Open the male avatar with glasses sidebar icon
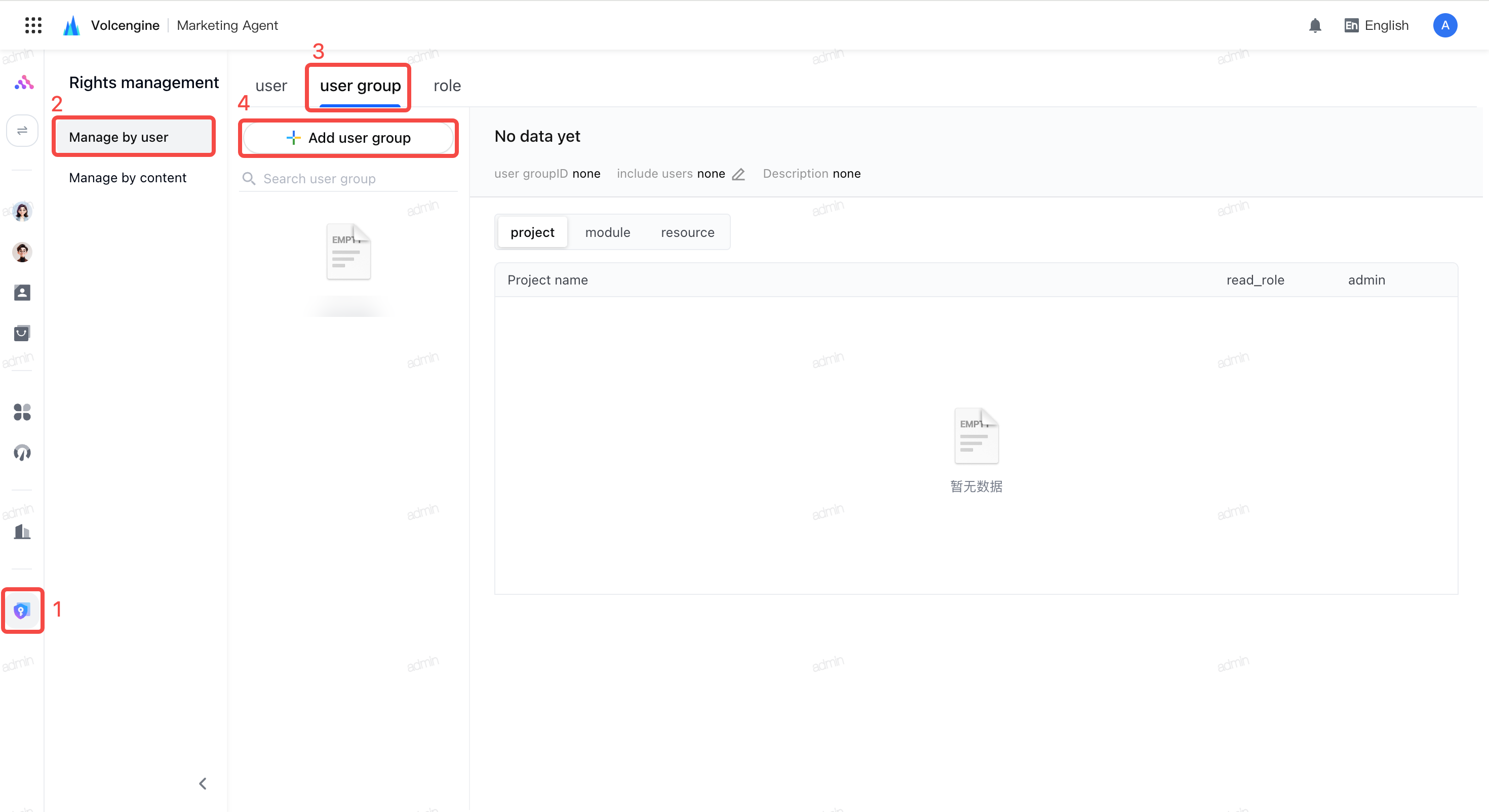 click(22, 252)
